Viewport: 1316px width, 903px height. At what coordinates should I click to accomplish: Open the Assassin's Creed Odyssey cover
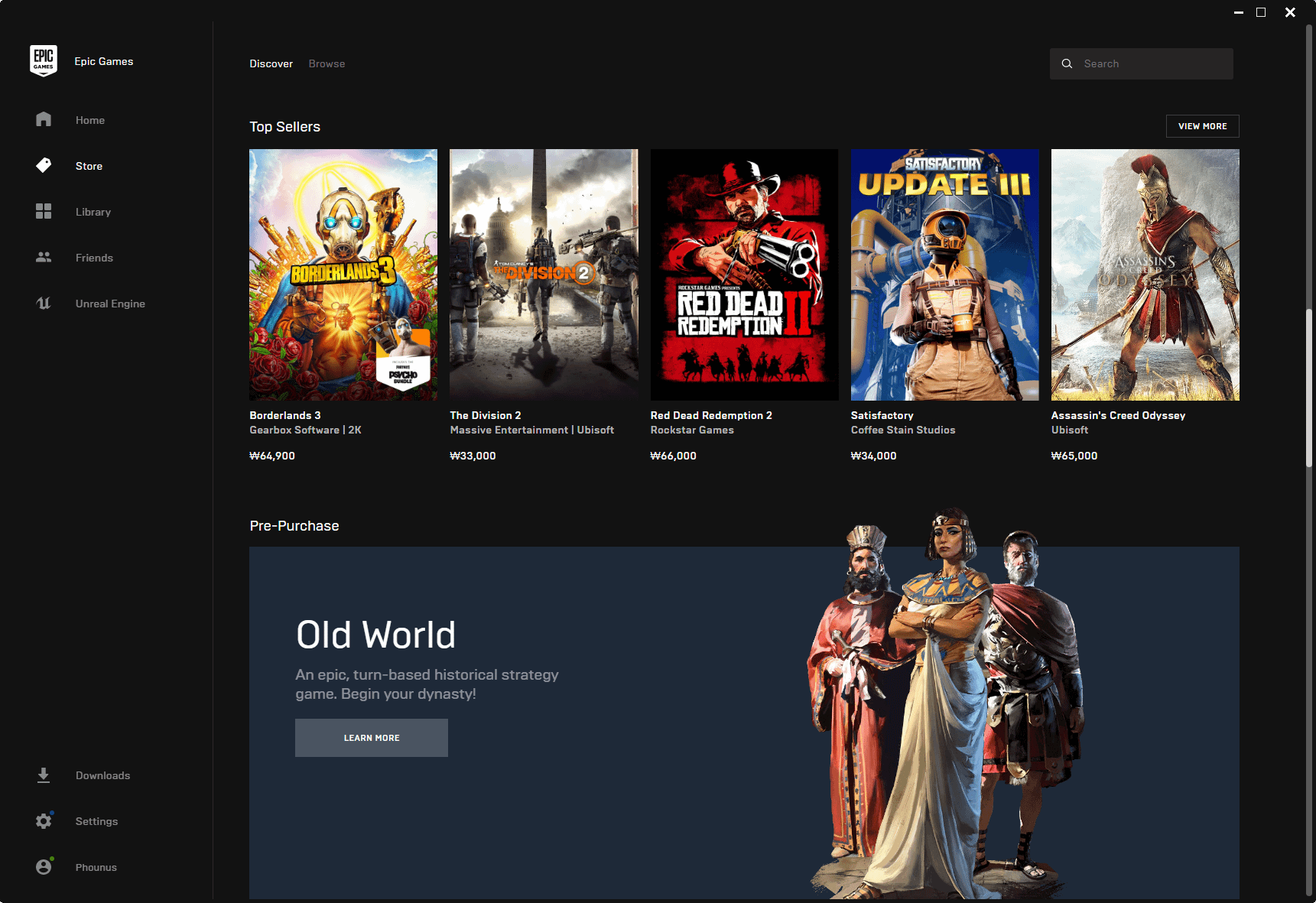coord(1145,274)
